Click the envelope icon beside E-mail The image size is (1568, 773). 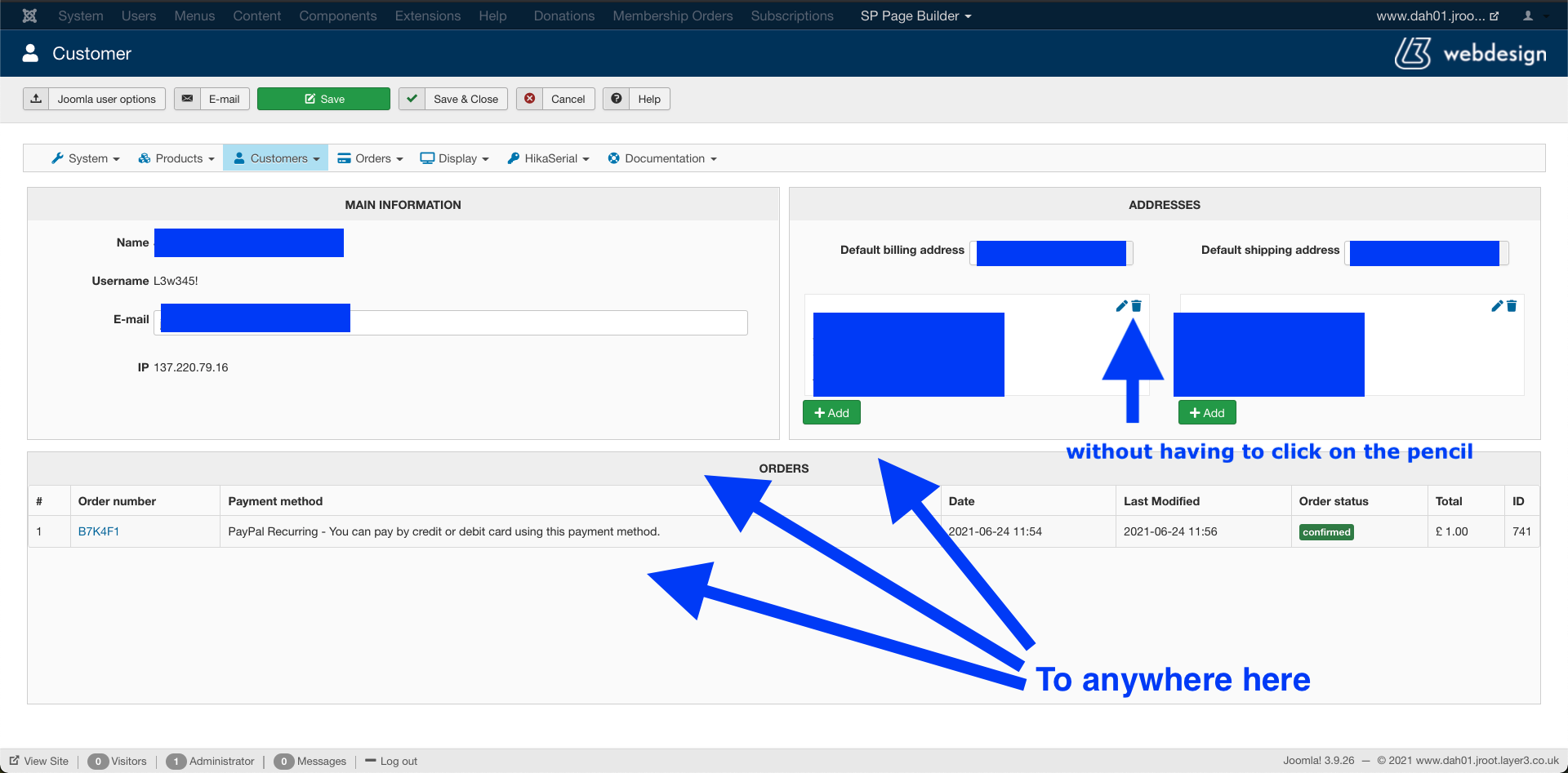[x=187, y=99]
